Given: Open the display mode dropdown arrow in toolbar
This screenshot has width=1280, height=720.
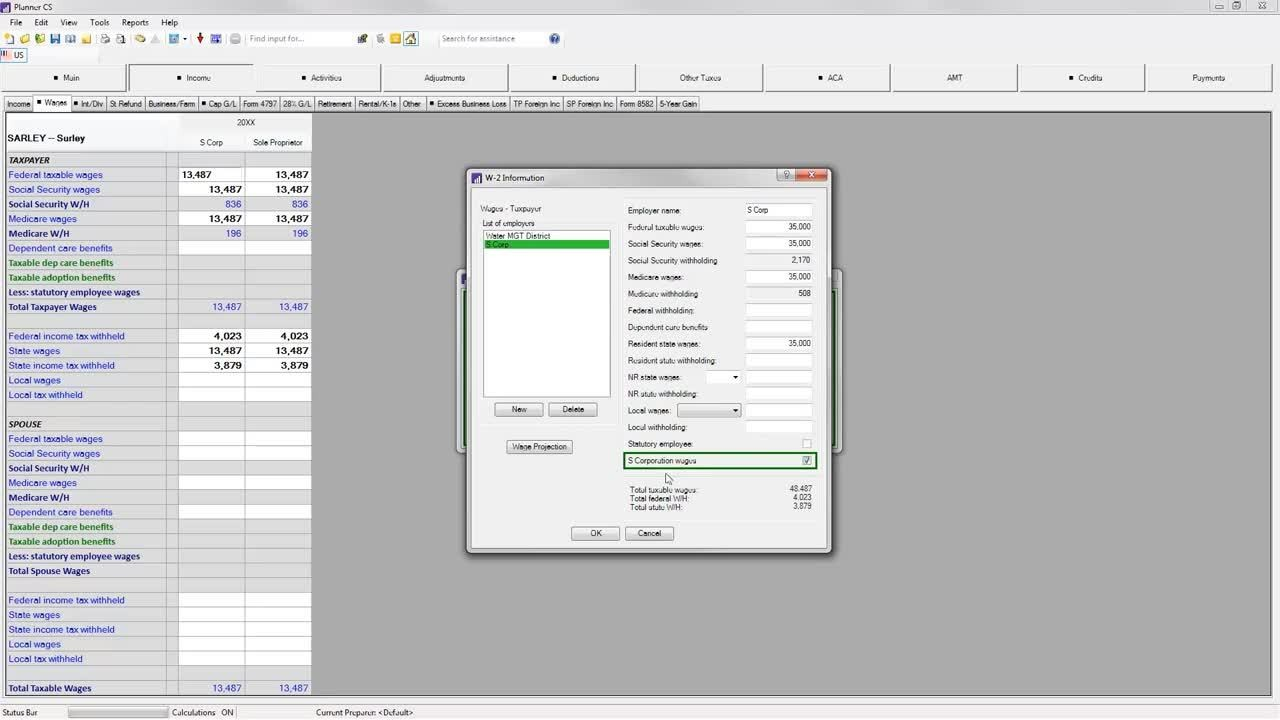Looking at the screenshot, I should 186,38.
